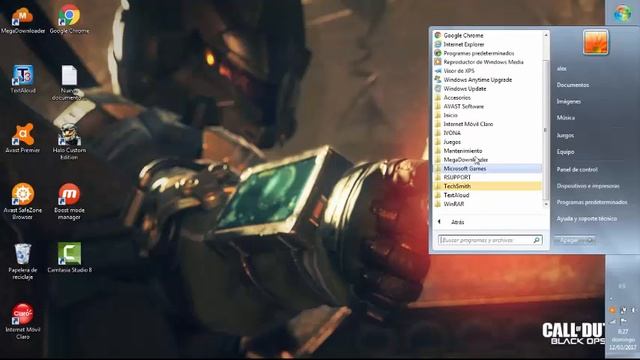Expand the MegaDownloader folder in the list

coord(488,160)
